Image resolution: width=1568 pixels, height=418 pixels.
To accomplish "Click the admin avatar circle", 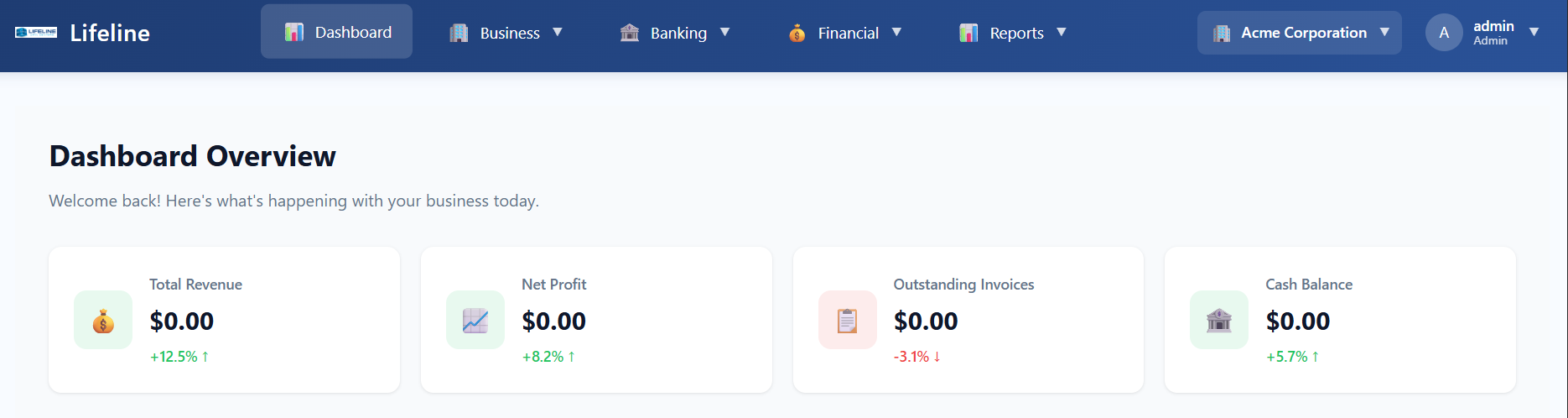I will [x=1444, y=33].
